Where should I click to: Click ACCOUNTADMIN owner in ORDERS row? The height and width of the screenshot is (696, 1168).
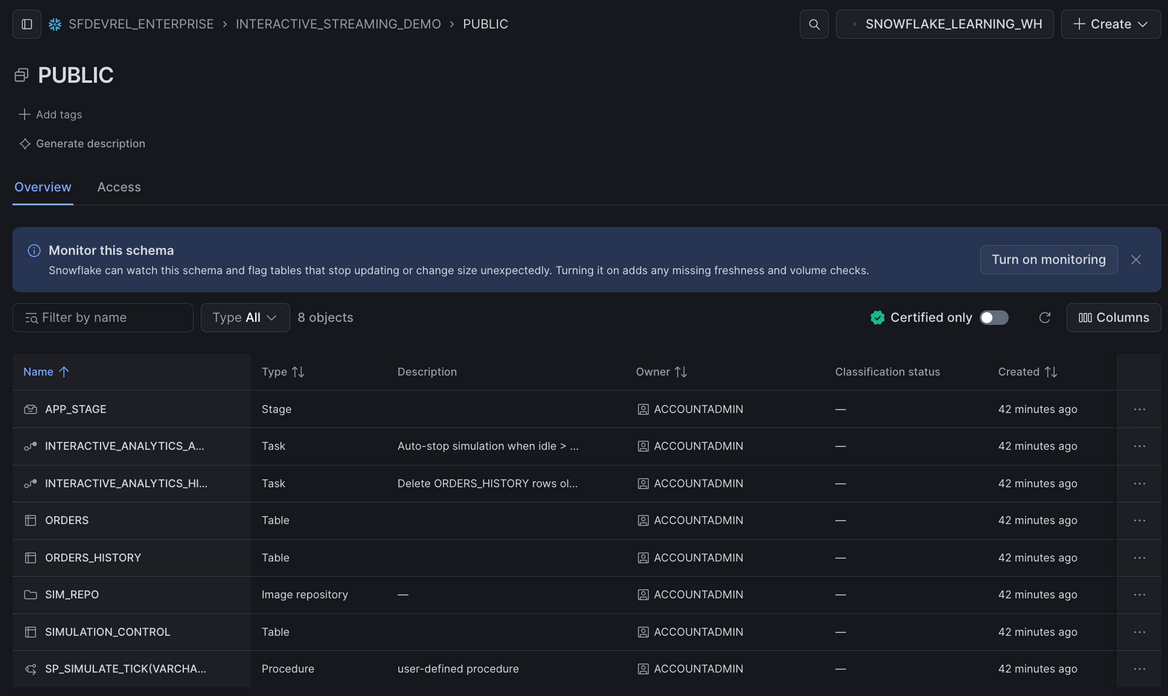tap(698, 520)
